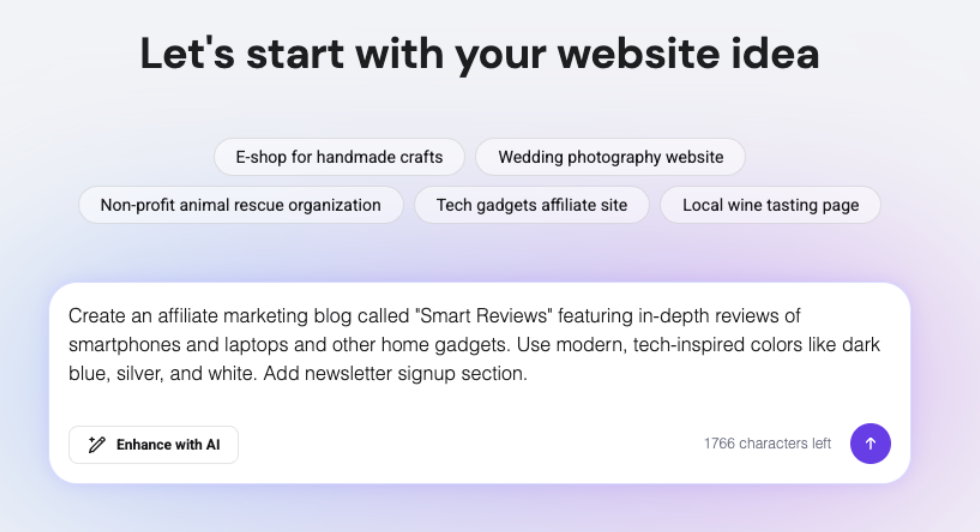
Task: Choose Tech gadgets affiliate site chip
Action: point(532,205)
